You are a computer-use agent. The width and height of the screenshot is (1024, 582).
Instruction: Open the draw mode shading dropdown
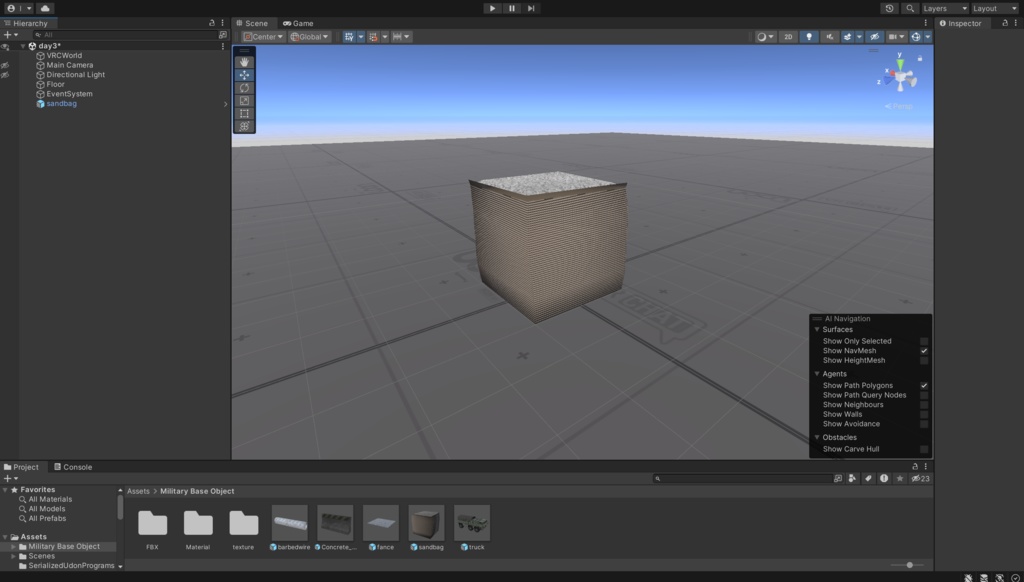(765, 37)
